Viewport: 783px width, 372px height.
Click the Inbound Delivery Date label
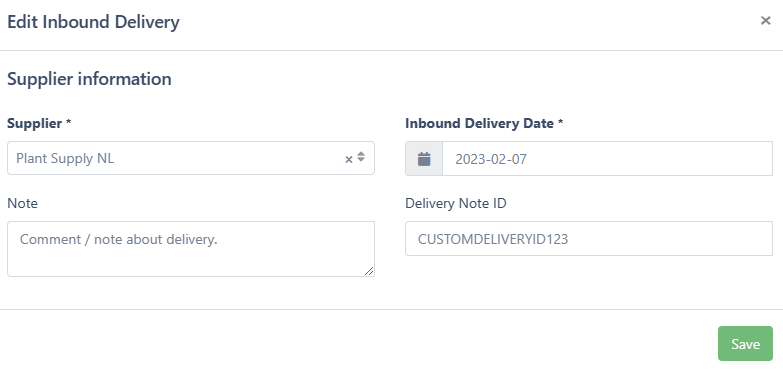(x=479, y=123)
